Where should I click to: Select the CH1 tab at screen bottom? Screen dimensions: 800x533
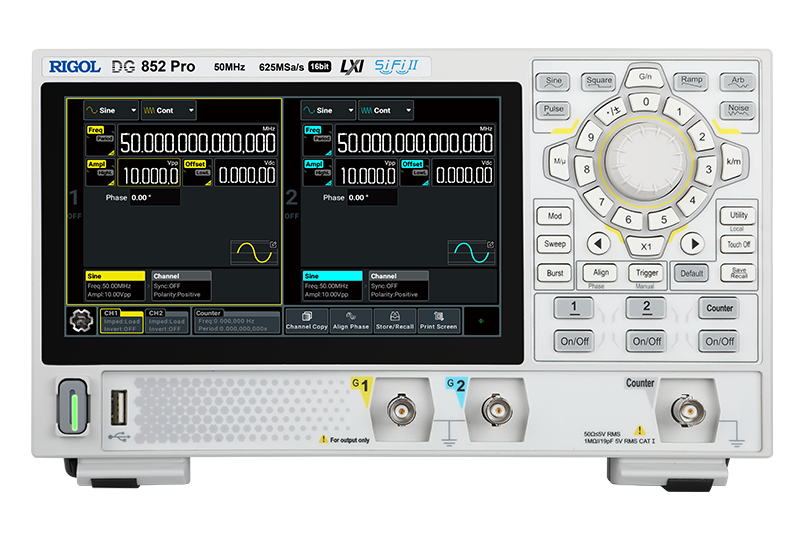click(120, 321)
